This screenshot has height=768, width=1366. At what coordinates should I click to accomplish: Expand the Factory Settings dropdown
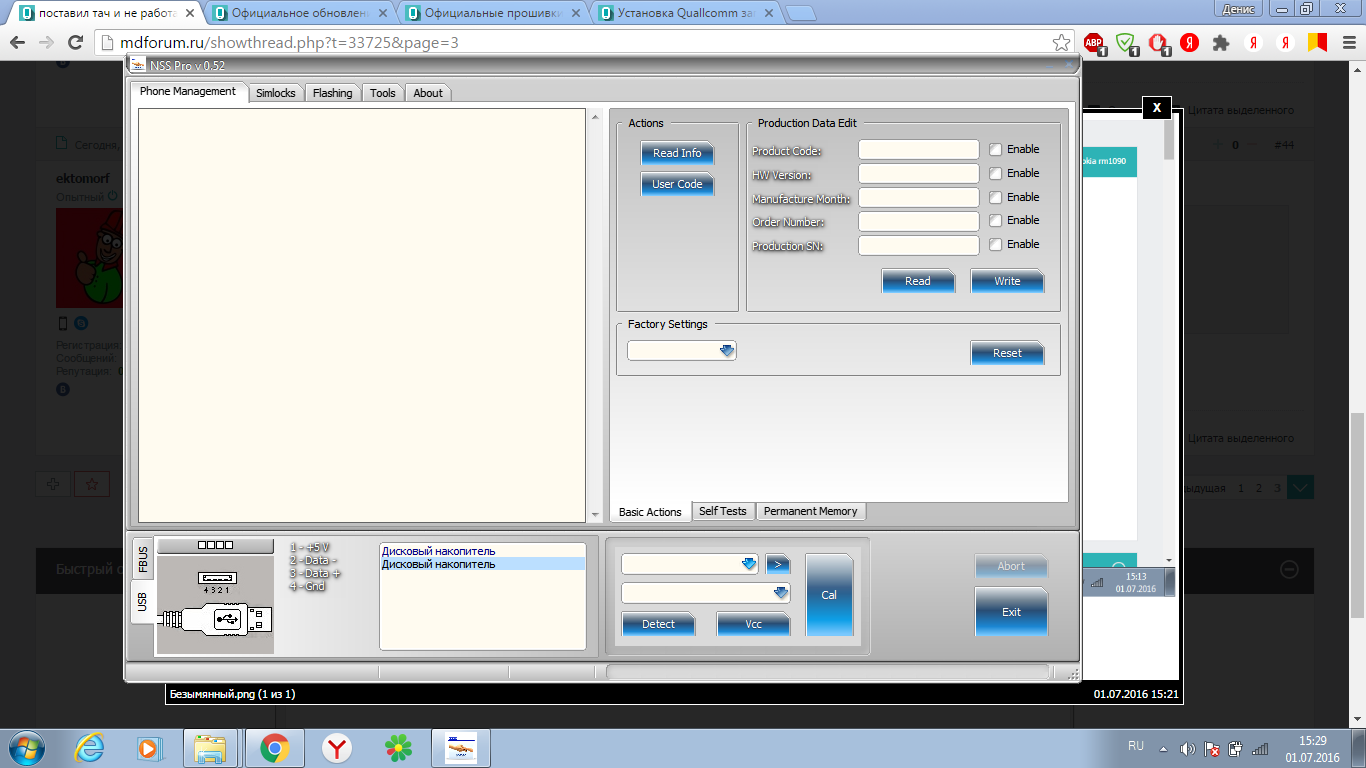pos(727,351)
